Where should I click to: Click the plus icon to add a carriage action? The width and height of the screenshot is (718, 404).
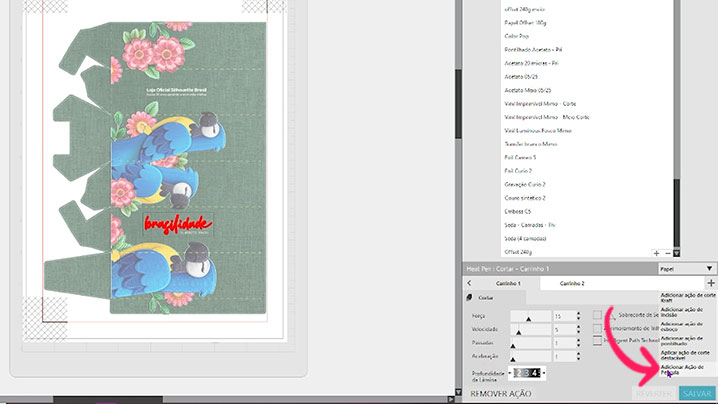(x=711, y=283)
